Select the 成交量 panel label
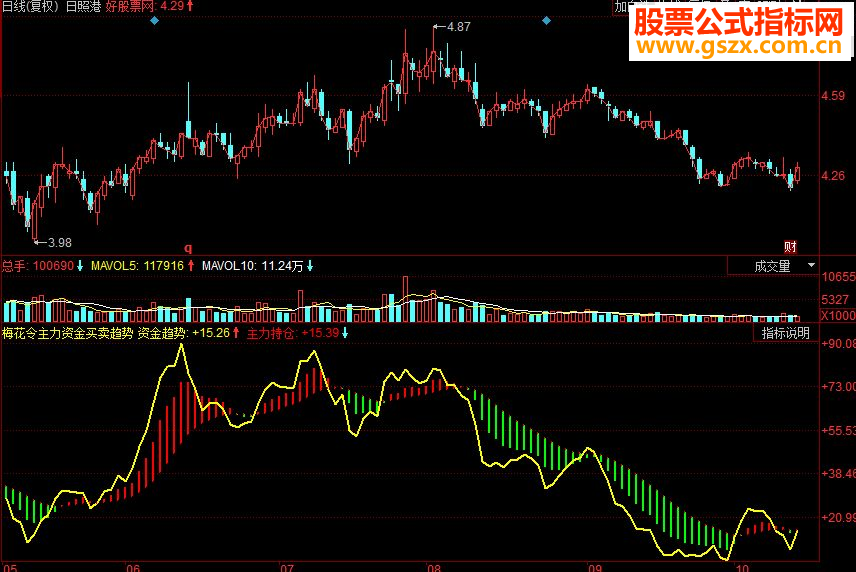The image size is (856, 572). point(772,266)
